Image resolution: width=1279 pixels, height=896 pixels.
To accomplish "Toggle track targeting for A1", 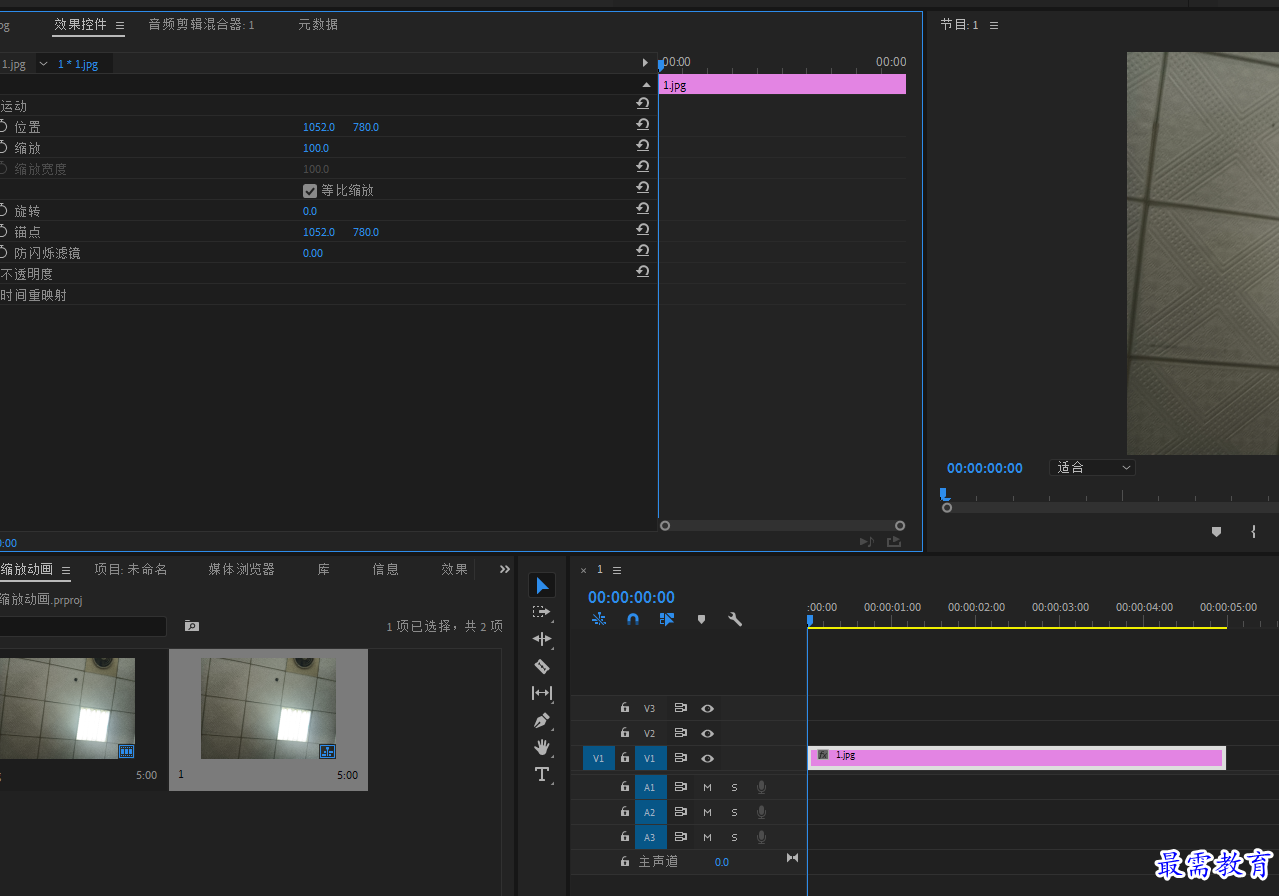I will [x=650, y=788].
